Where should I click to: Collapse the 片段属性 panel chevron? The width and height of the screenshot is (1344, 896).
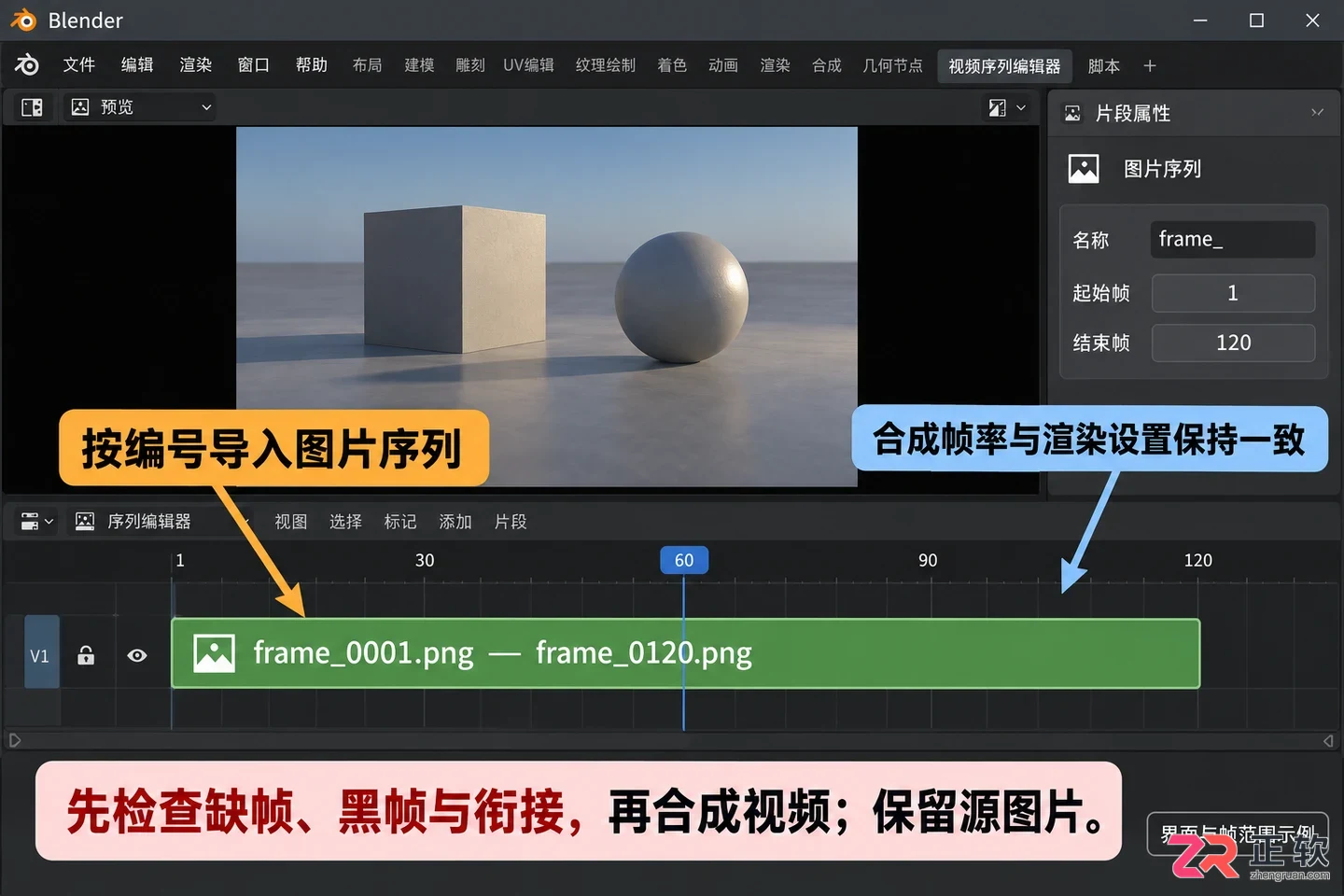coord(1317,113)
